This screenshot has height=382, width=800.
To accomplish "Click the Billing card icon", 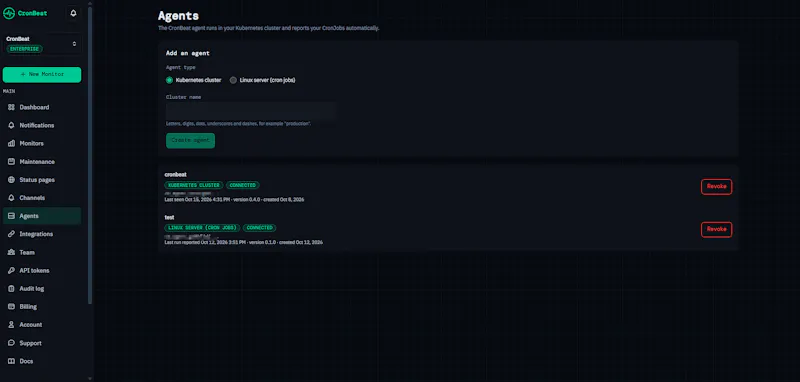I will 11,307.
